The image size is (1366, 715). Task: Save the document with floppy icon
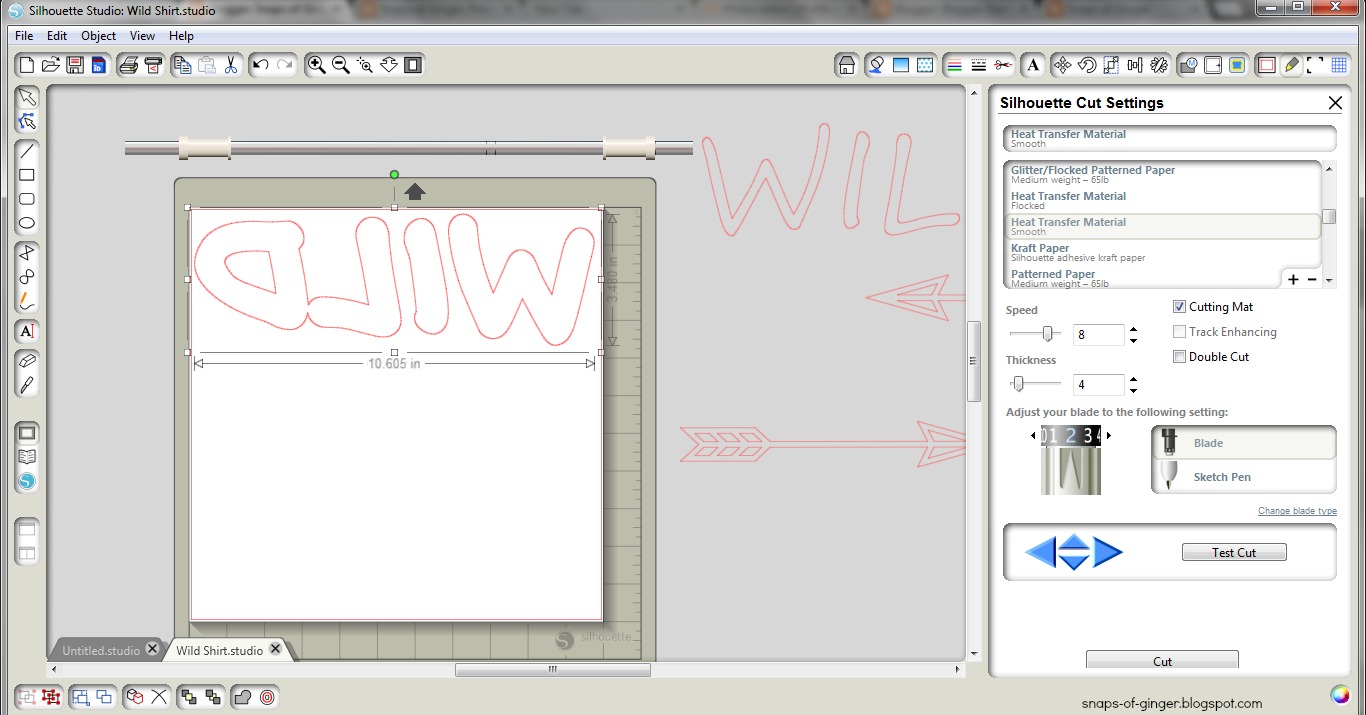75,65
